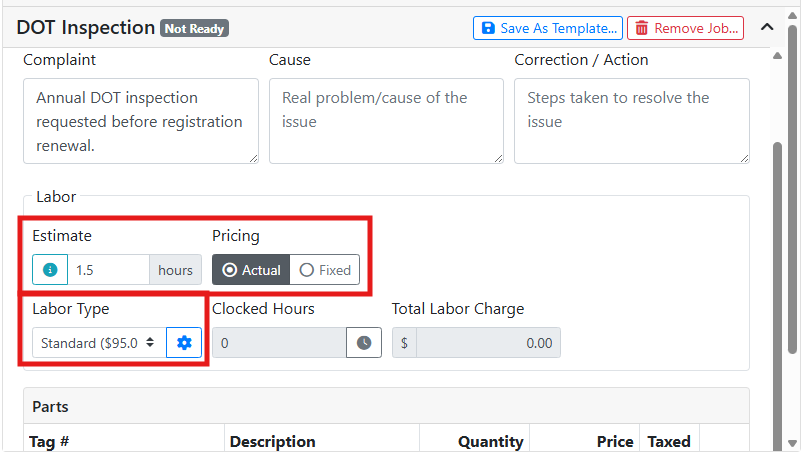The width and height of the screenshot is (807, 465).
Task: Open the Labor Type Standard dropdown
Action: tap(99, 342)
